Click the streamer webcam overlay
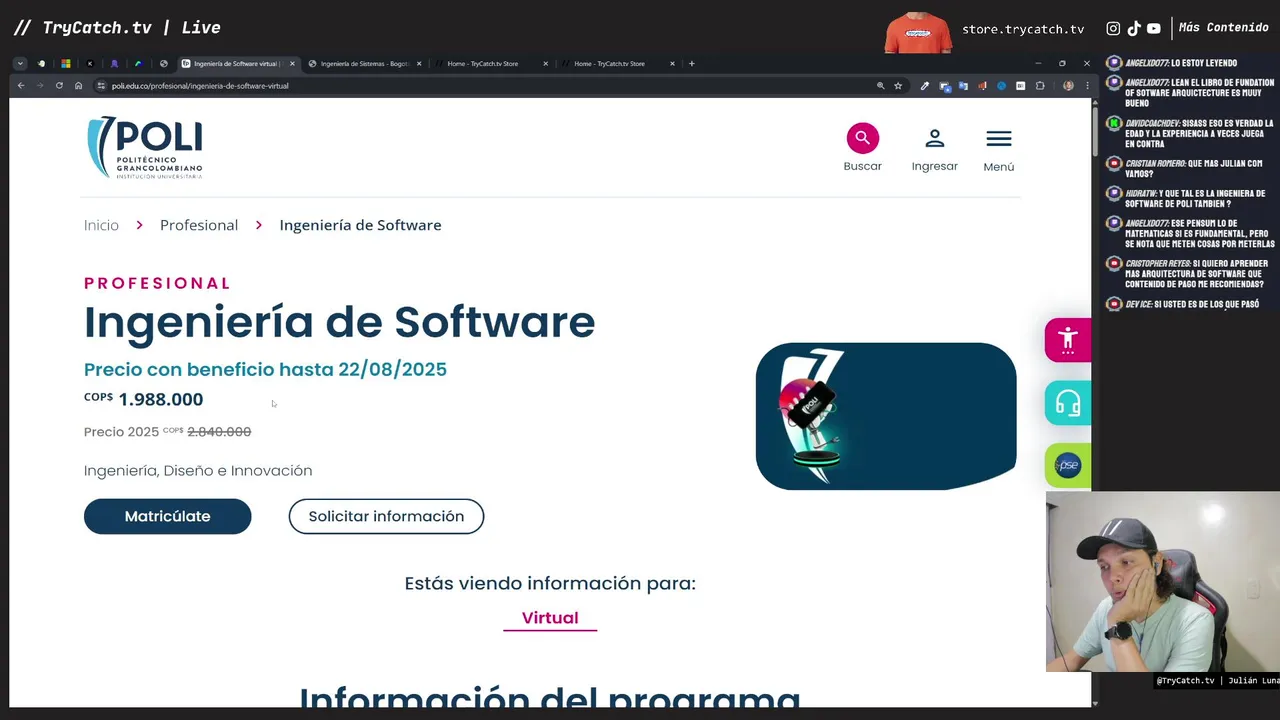The width and height of the screenshot is (1280, 720). click(x=1163, y=581)
